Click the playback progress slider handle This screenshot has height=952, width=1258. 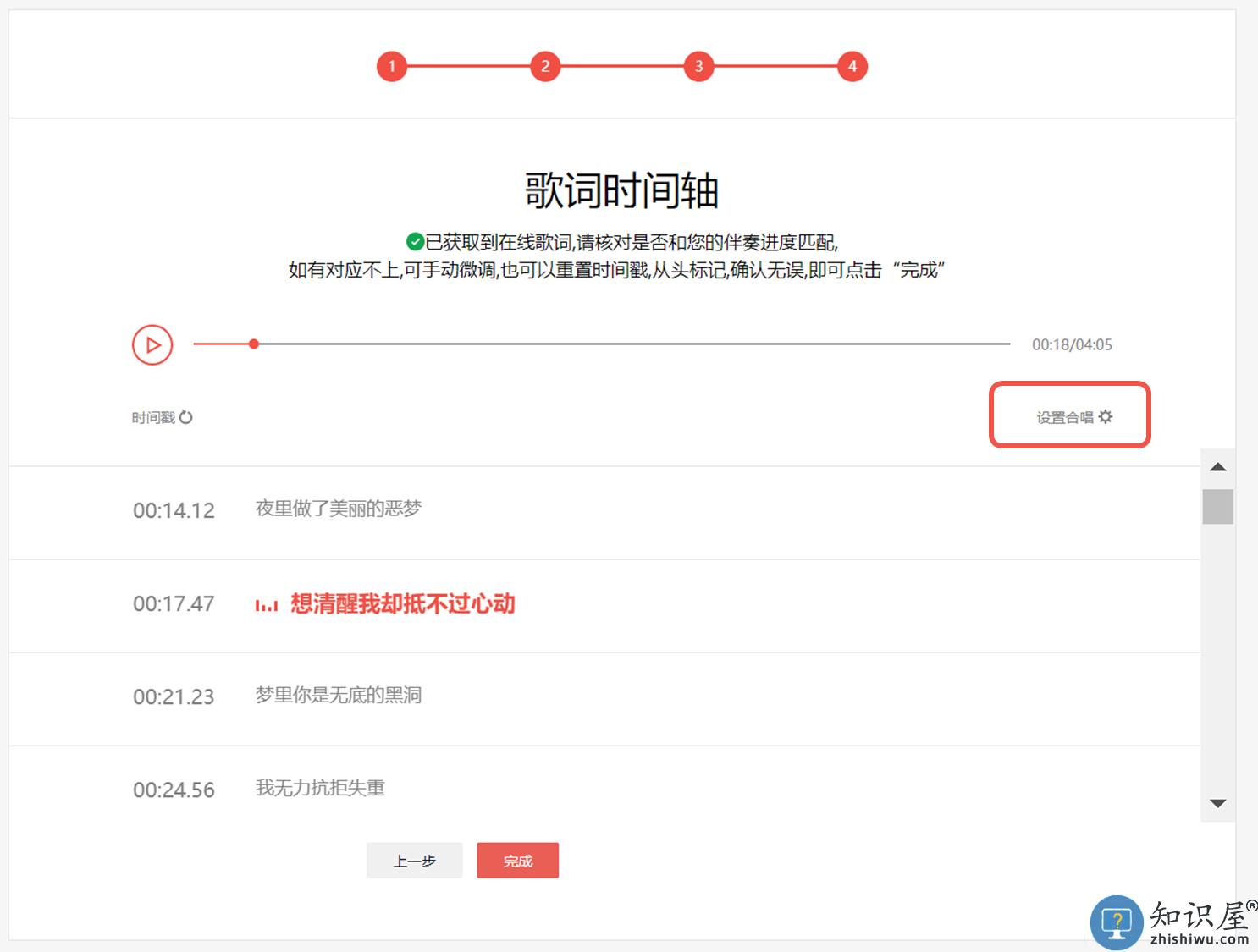pos(254,344)
